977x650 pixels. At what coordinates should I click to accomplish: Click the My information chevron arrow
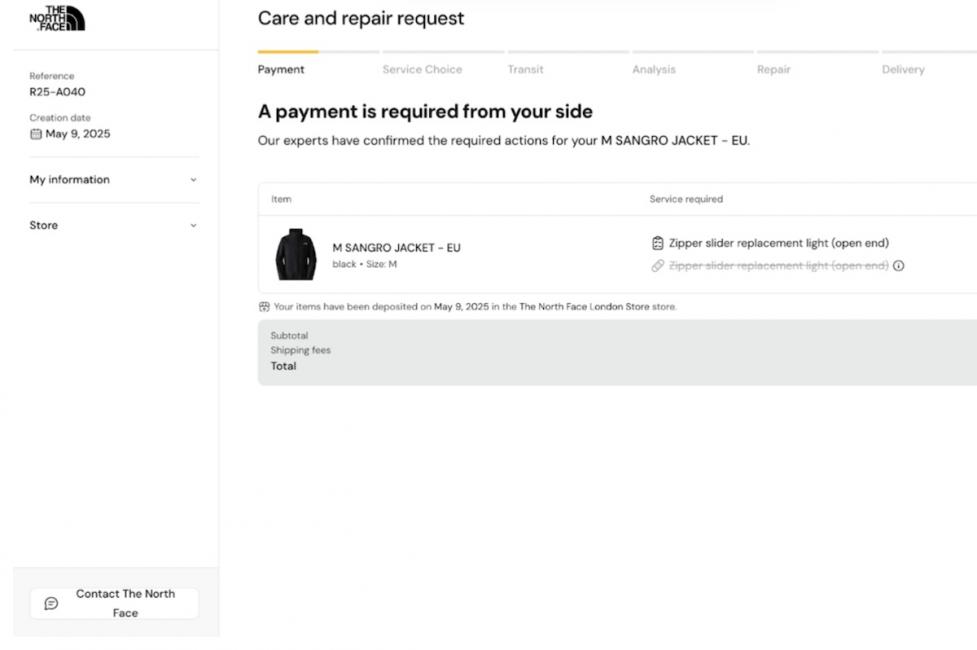tap(193, 180)
